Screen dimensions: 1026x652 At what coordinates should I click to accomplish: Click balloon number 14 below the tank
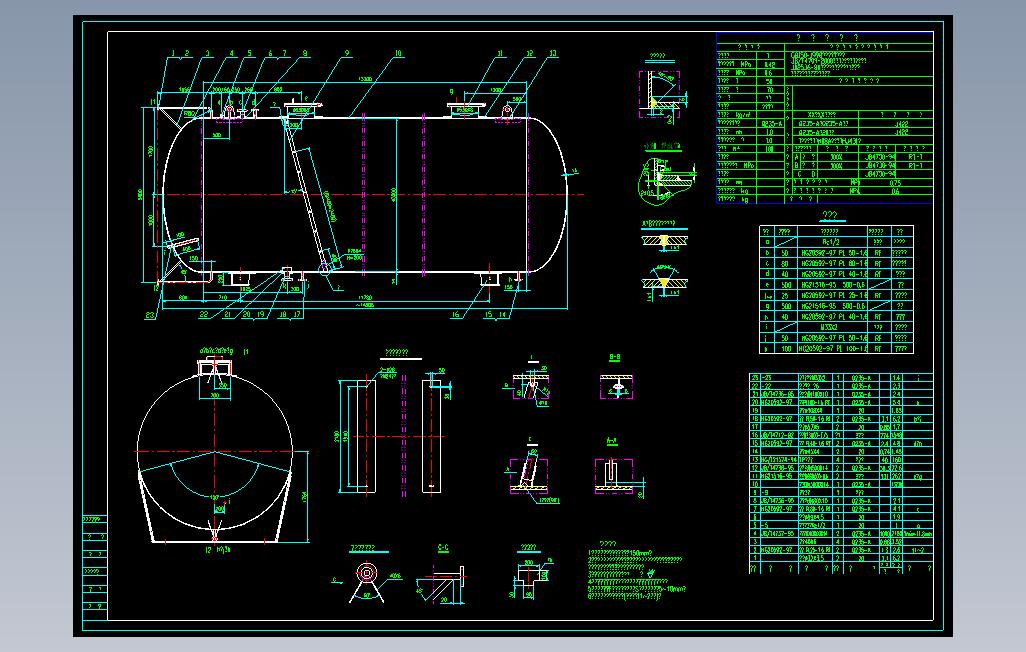pos(503,315)
